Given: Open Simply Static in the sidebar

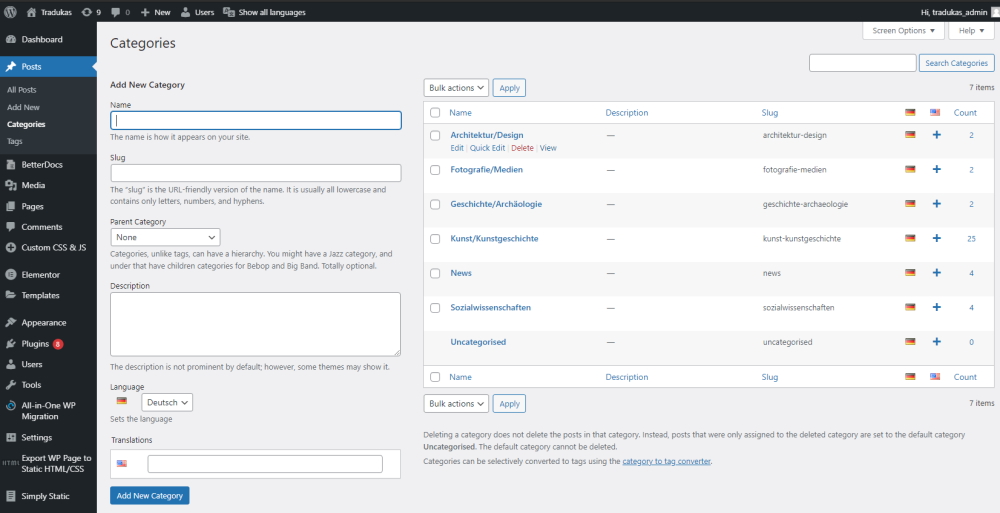Looking at the screenshot, I should pyautogui.click(x=48, y=496).
